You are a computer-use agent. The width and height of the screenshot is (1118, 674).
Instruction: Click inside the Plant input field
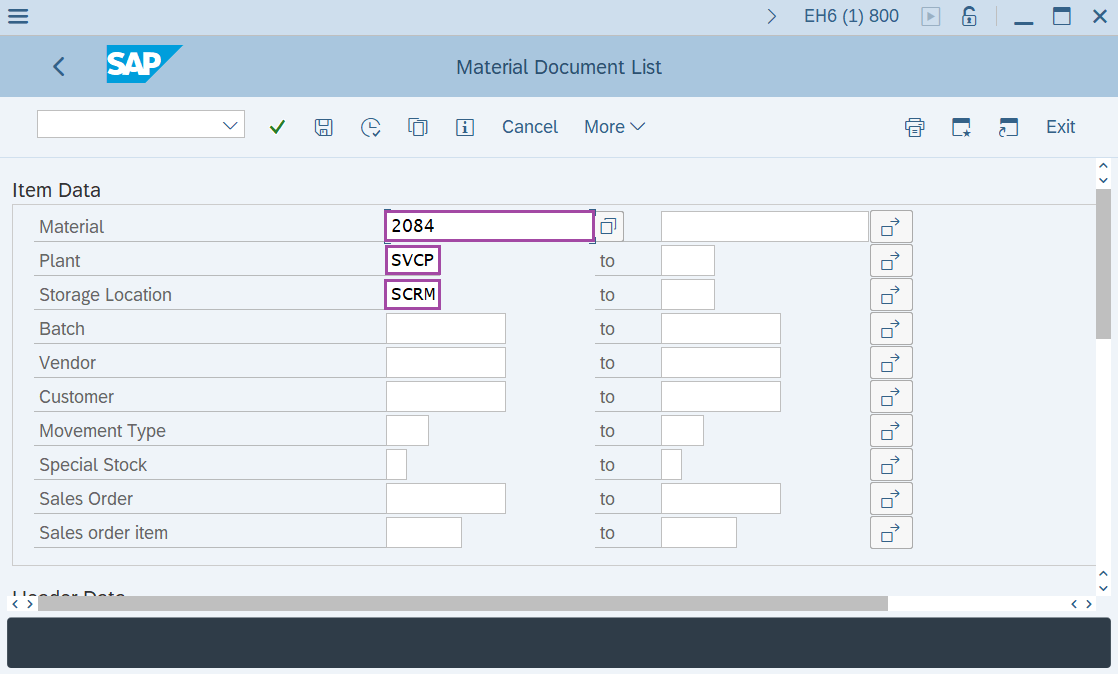[412, 260]
